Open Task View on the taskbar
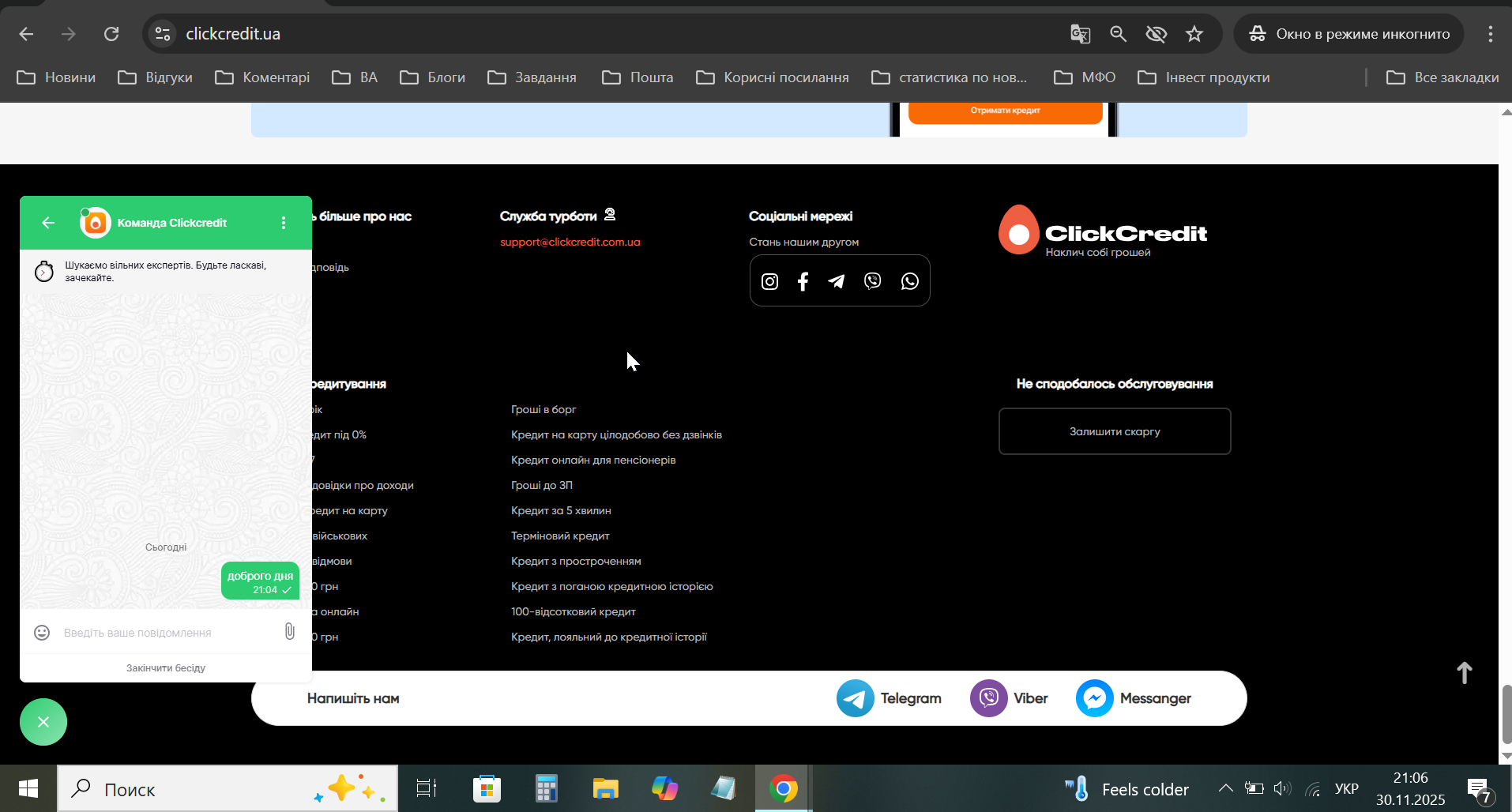 point(427,788)
